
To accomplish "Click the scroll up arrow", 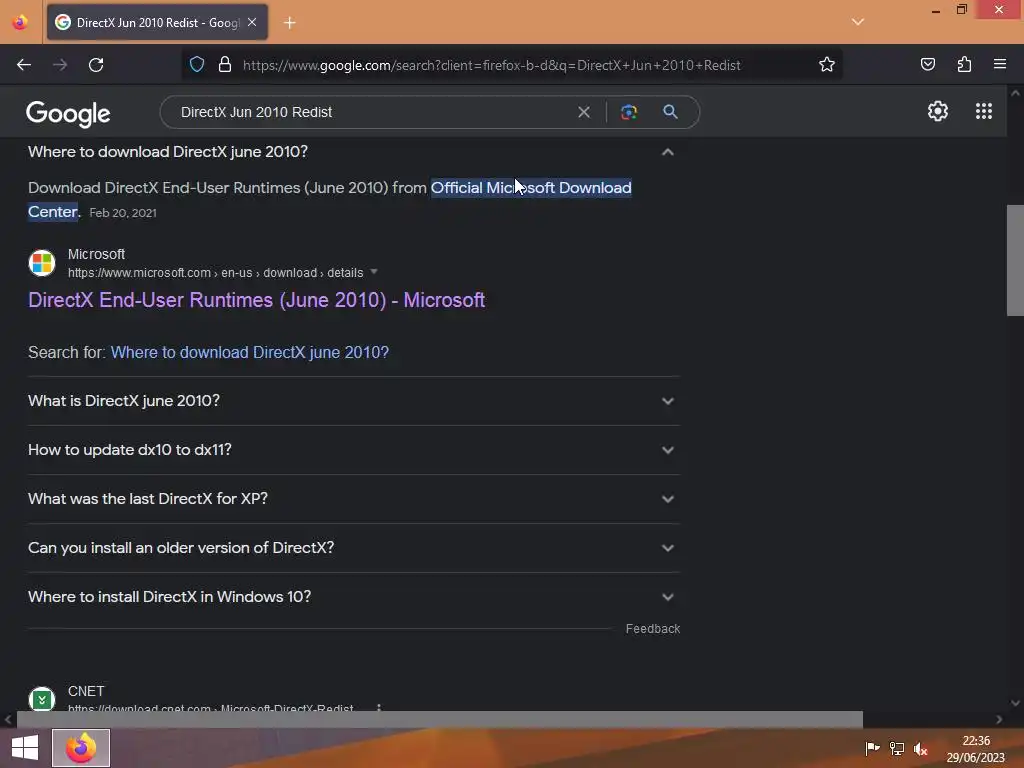I will (x=1015, y=93).
